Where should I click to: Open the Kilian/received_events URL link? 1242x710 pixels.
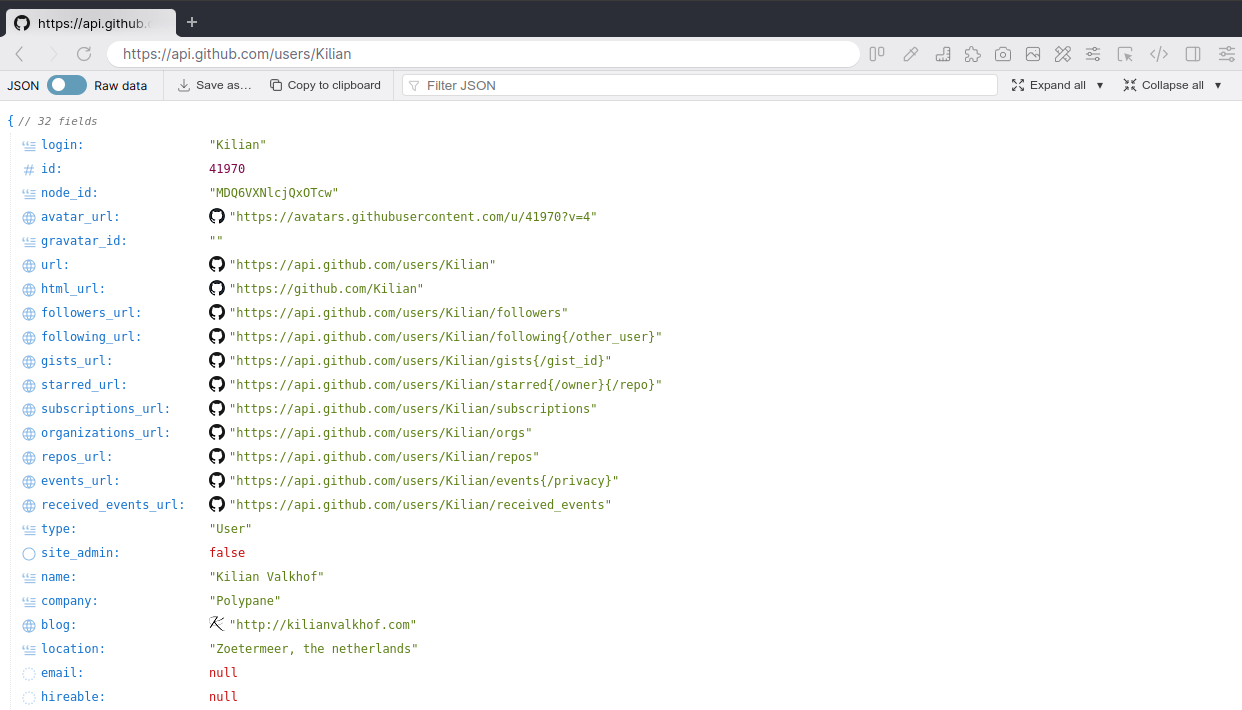pos(420,505)
